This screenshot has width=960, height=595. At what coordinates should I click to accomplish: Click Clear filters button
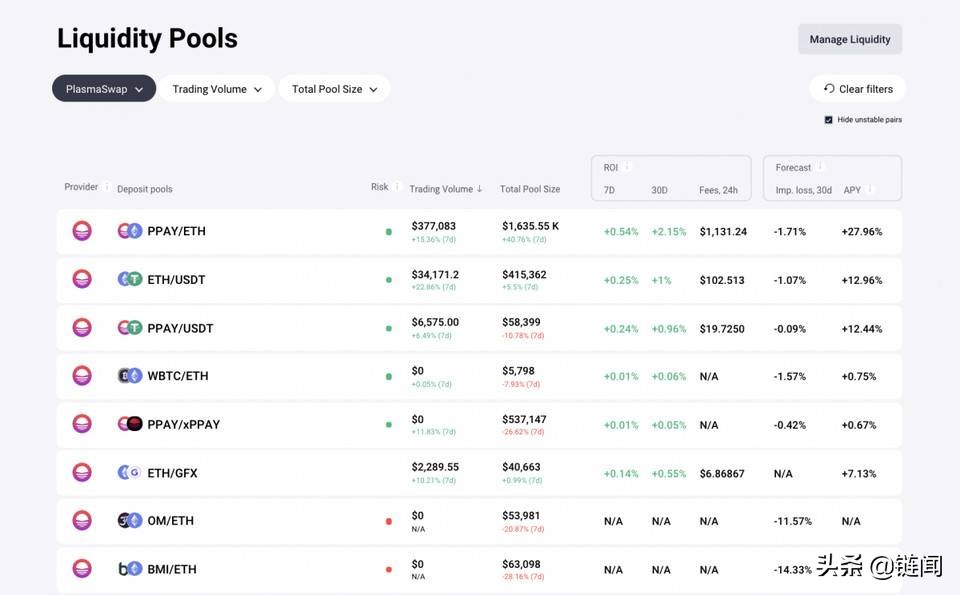[858, 89]
